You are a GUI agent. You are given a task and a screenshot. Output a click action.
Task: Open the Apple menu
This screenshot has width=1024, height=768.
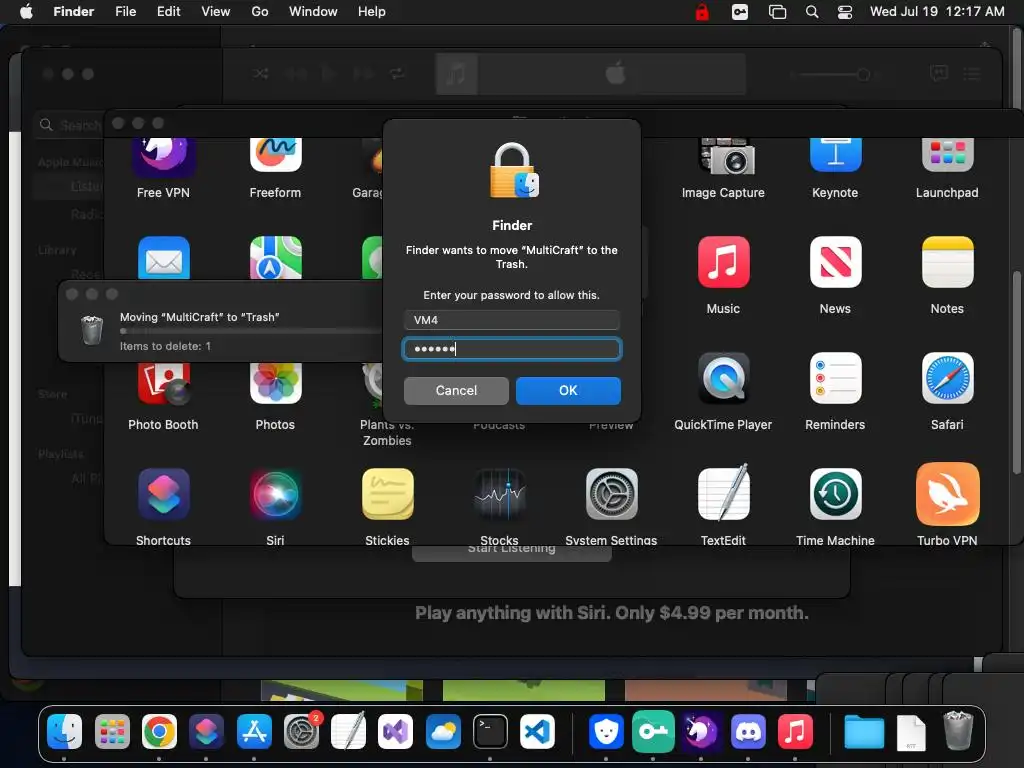pos(26,12)
